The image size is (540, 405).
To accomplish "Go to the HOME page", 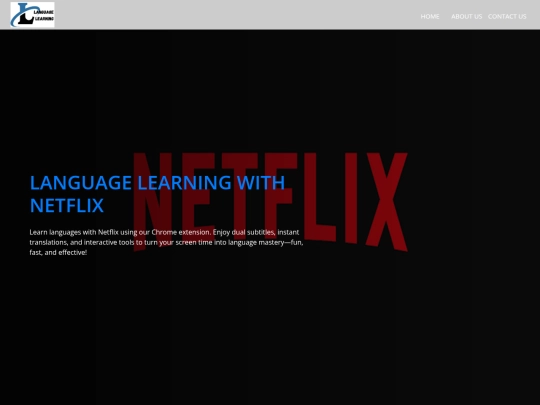I will click(430, 17).
